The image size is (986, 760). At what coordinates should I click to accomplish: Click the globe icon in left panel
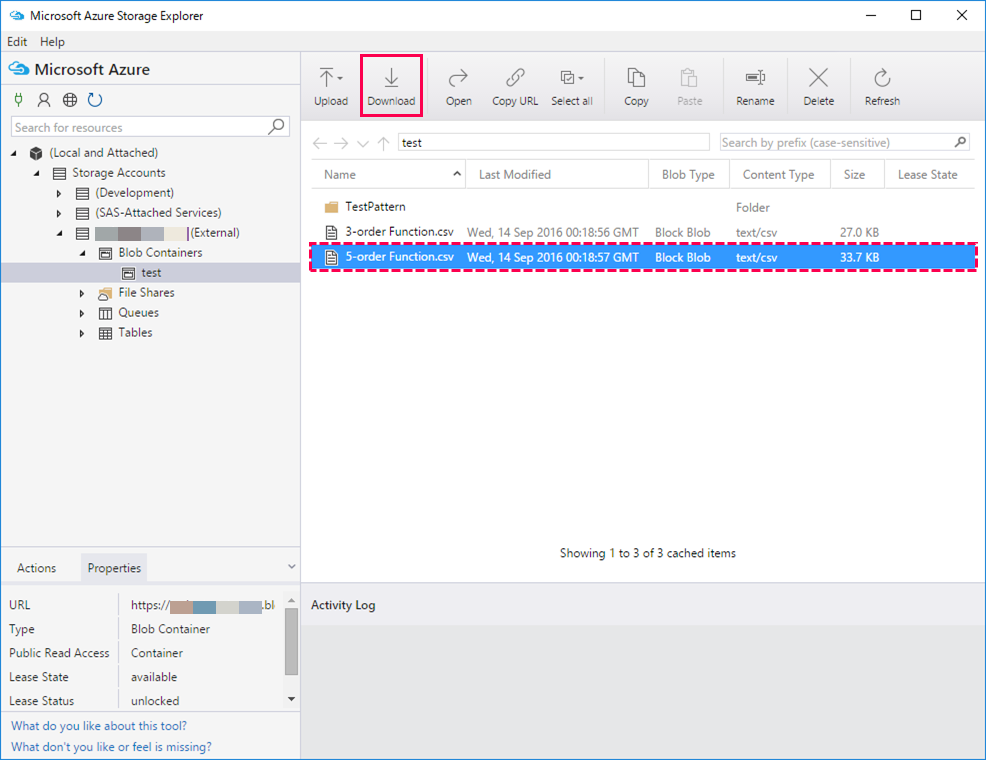click(x=70, y=99)
